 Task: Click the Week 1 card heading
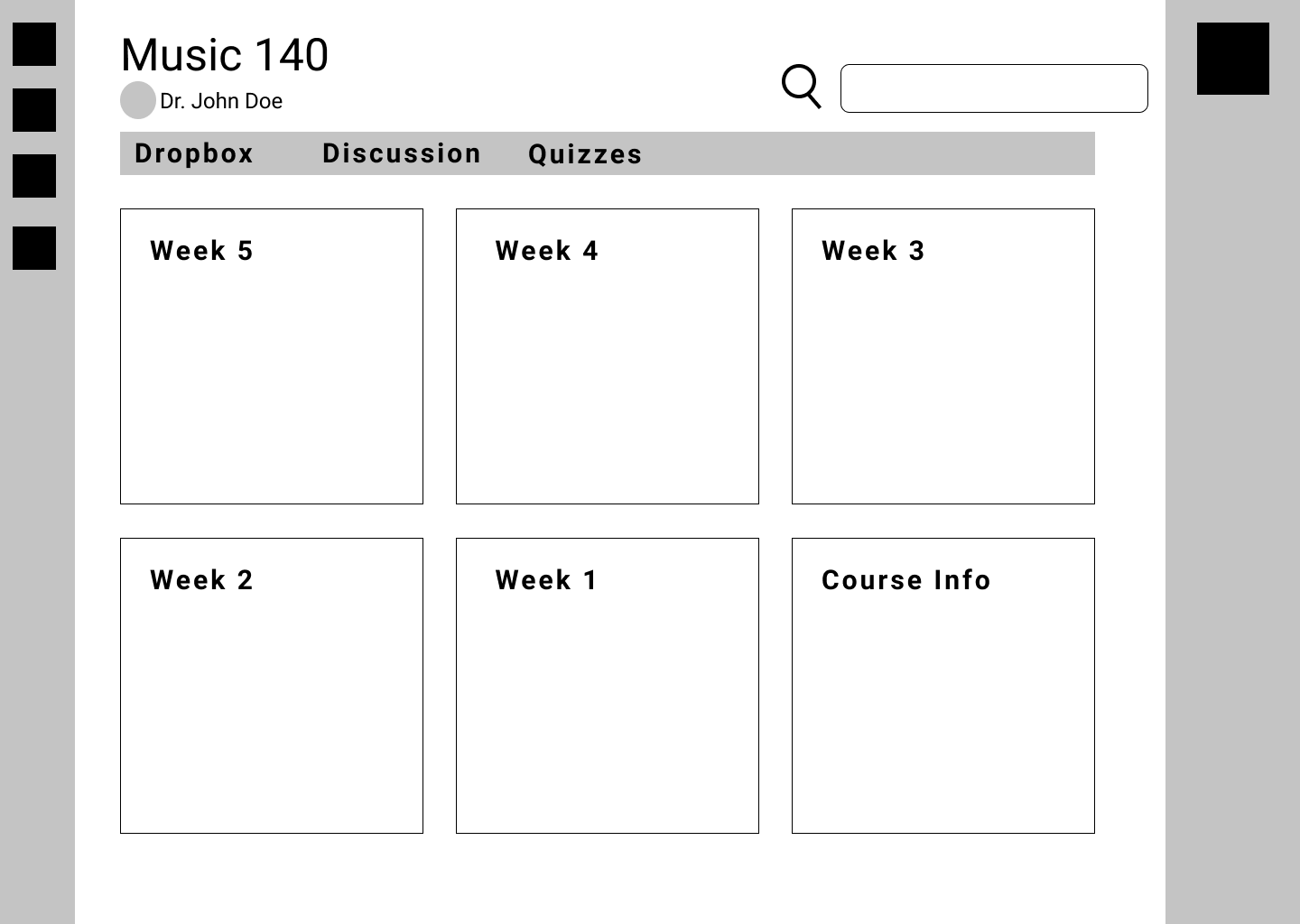pyautogui.click(x=545, y=580)
